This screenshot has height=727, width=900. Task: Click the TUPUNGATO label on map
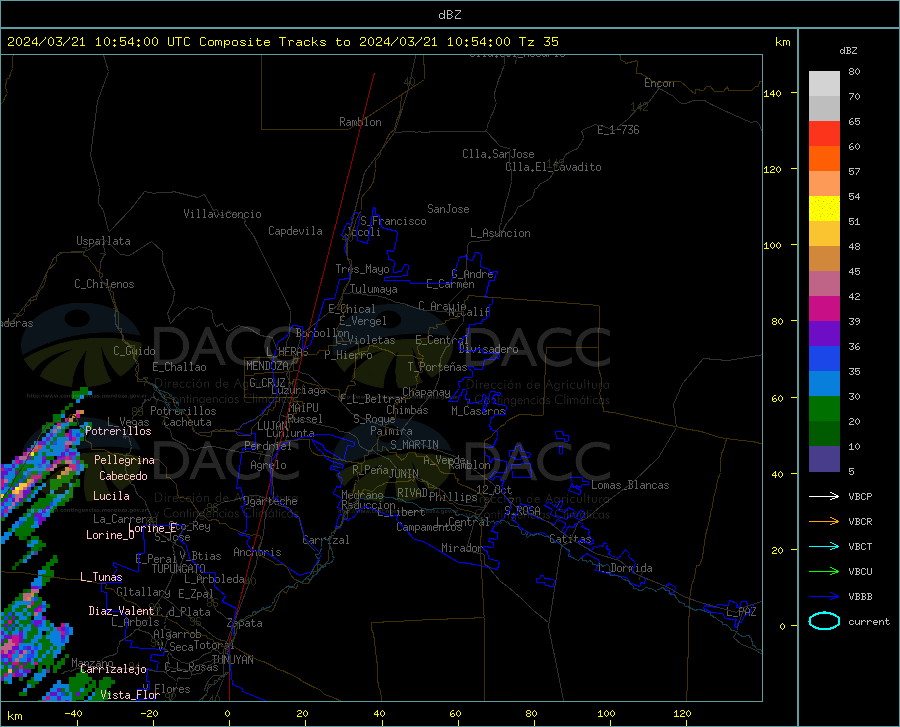[x=179, y=569]
